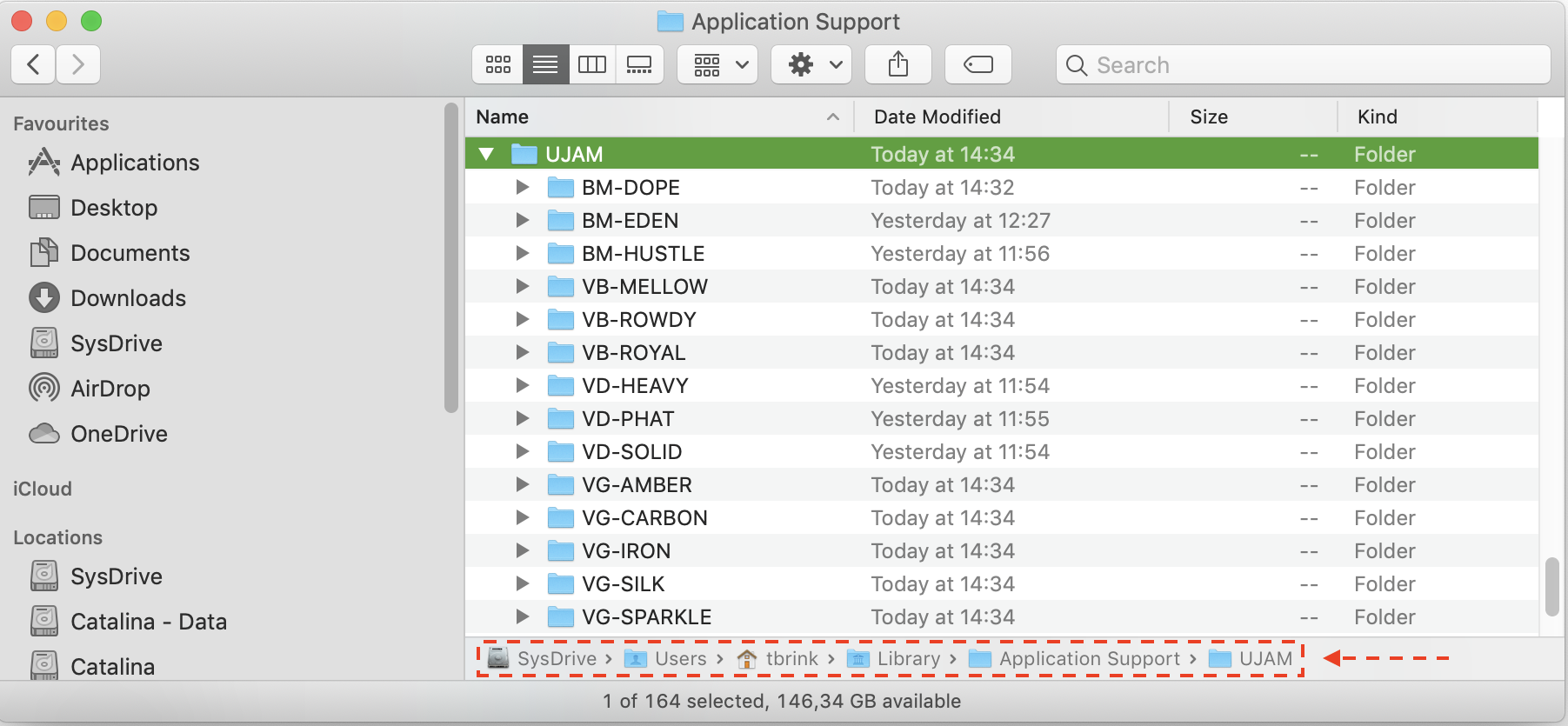Expand the VB-ROWDY folder
Screen dimensions: 1568x726
coord(522,319)
